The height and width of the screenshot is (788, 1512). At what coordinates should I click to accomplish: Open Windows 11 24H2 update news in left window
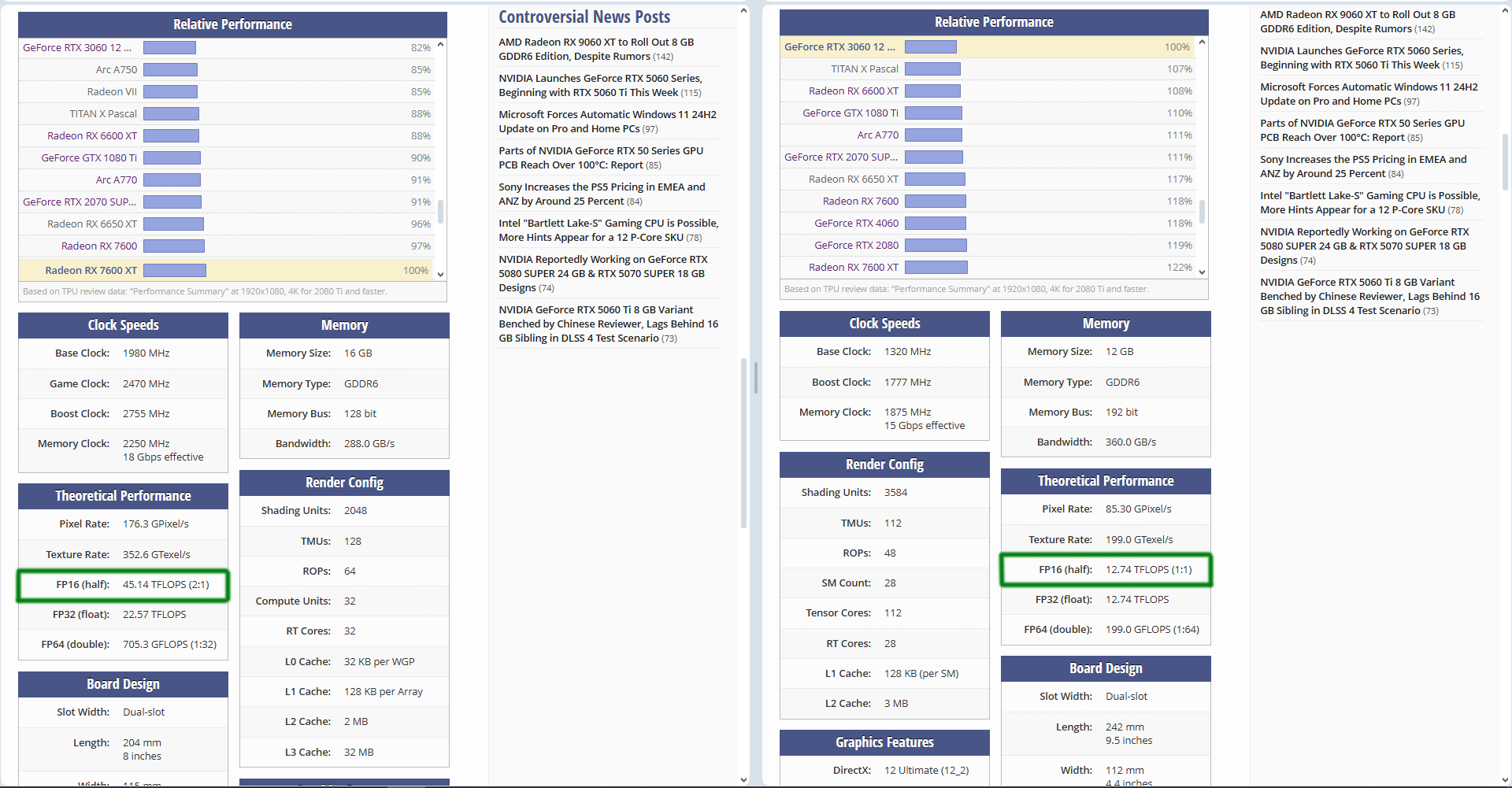[x=607, y=121]
